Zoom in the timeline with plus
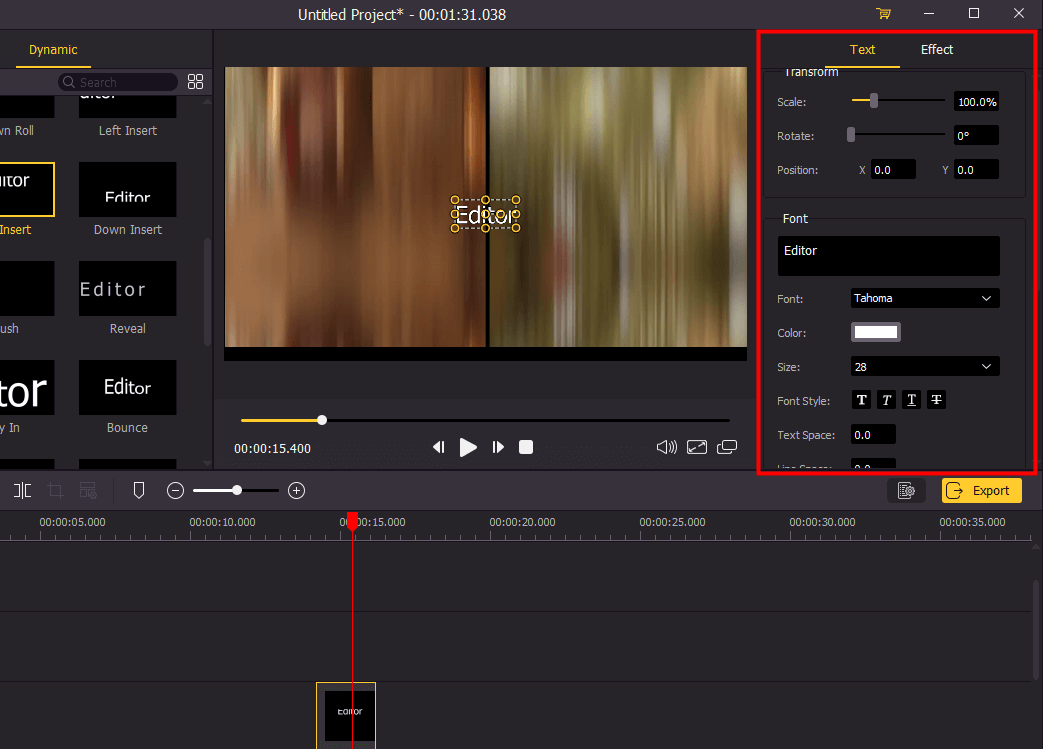 coord(297,491)
